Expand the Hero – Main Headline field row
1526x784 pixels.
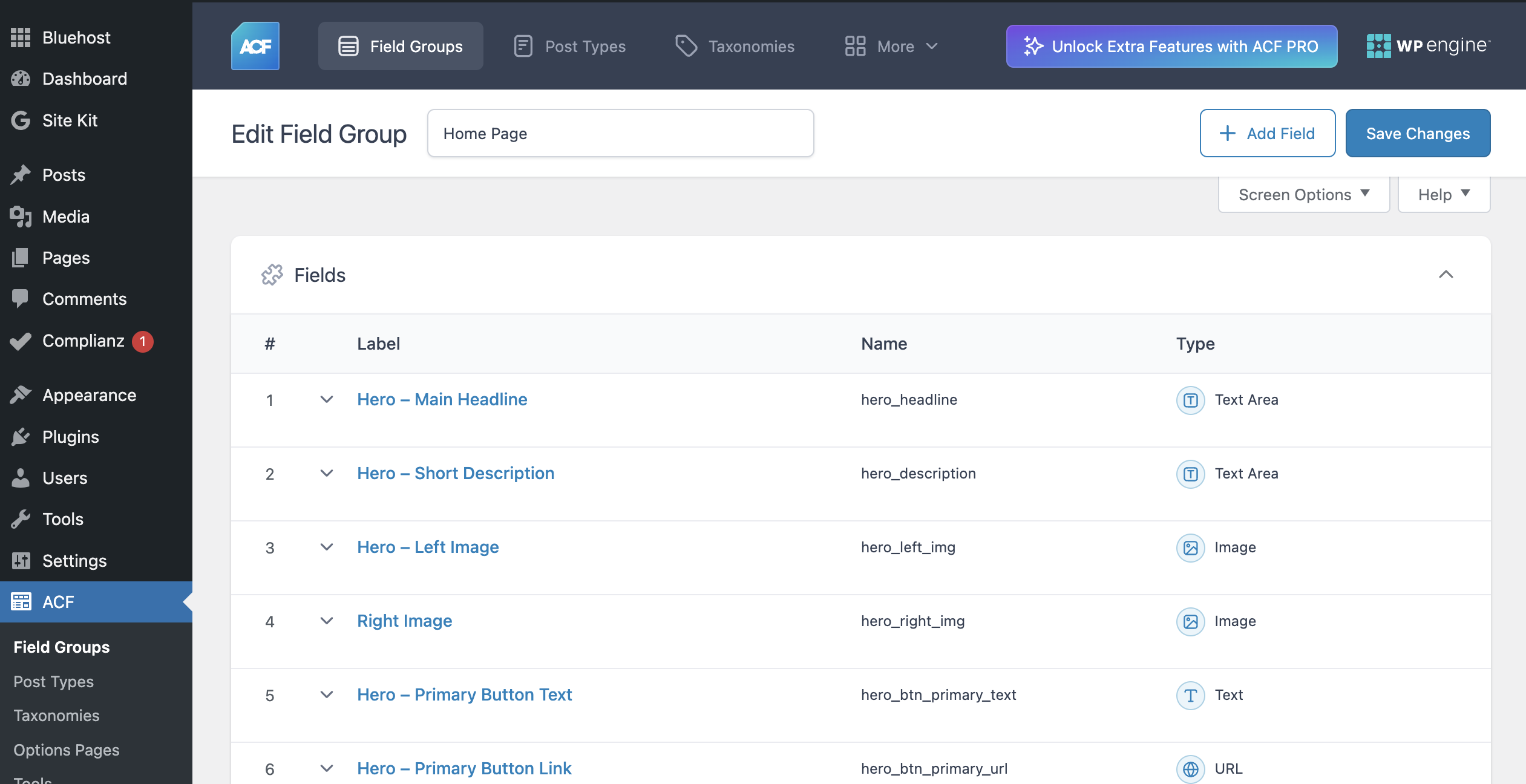(326, 400)
